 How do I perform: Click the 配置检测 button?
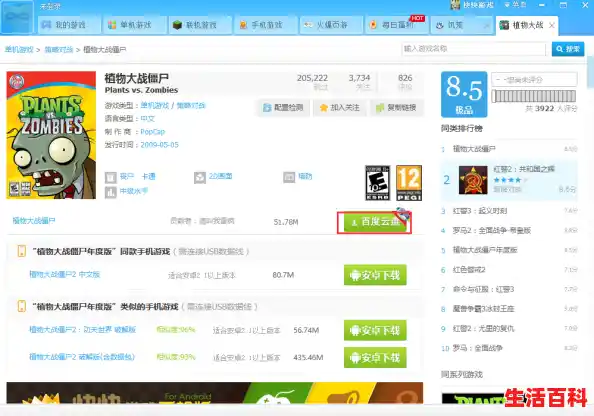[x=283, y=108]
